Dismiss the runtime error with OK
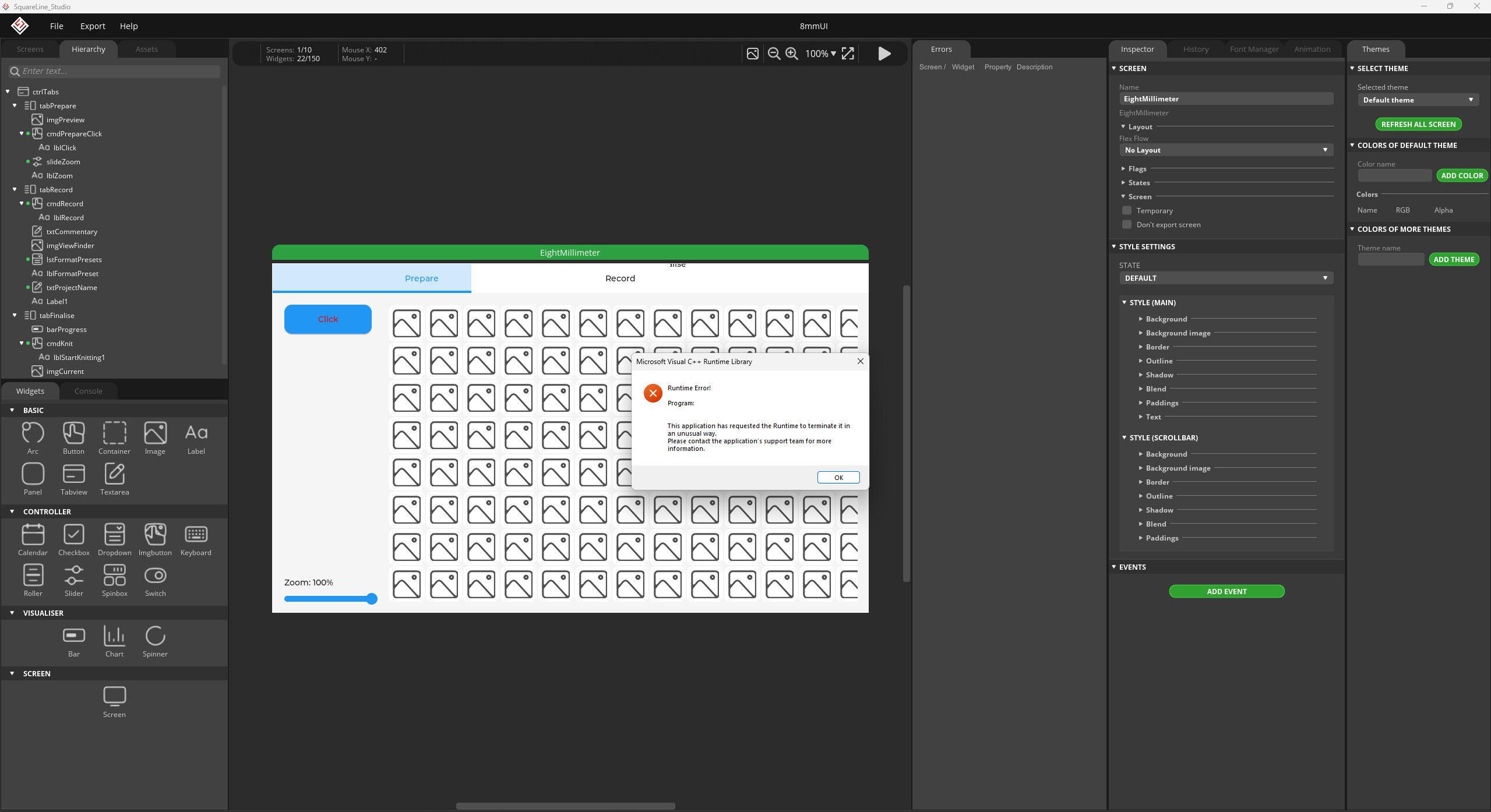Screen dimensions: 1491x812 click(838, 478)
